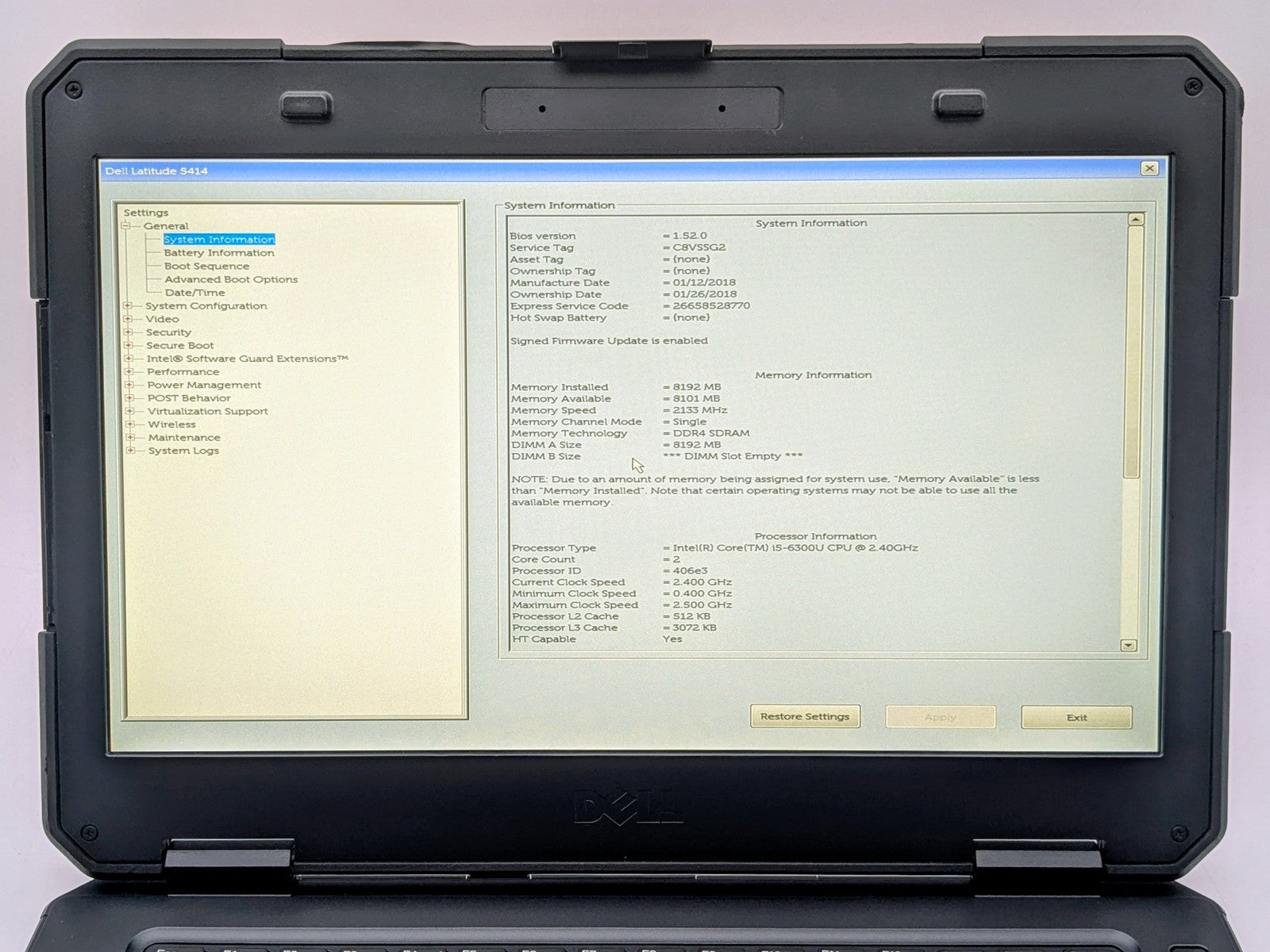The height and width of the screenshot is (952, 1270).
Task: Click the Memory Channel Mode Single value
Action: [690, 422]
